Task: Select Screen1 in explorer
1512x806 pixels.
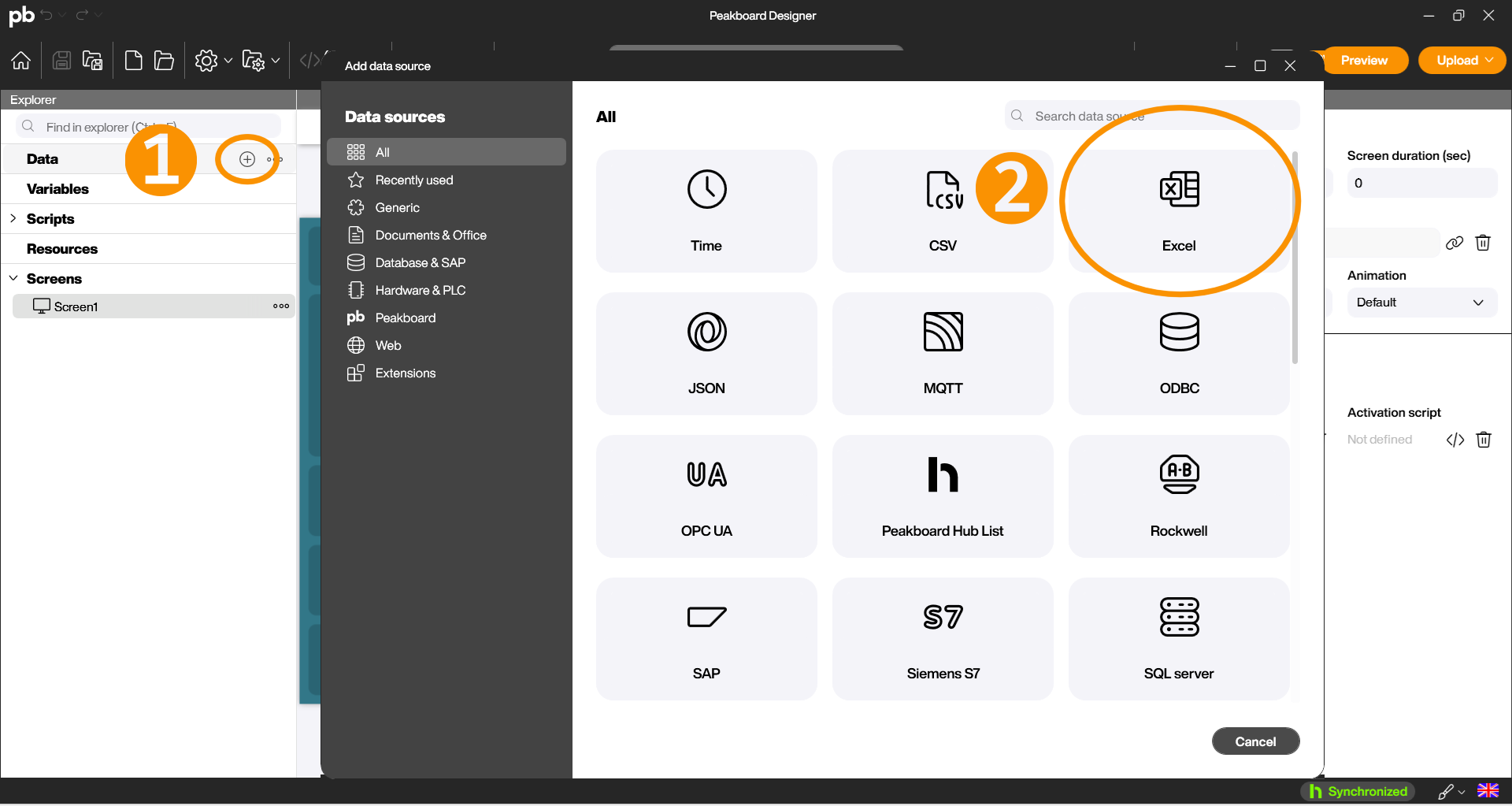Action: pyautogui.click(x=154, y=306)
